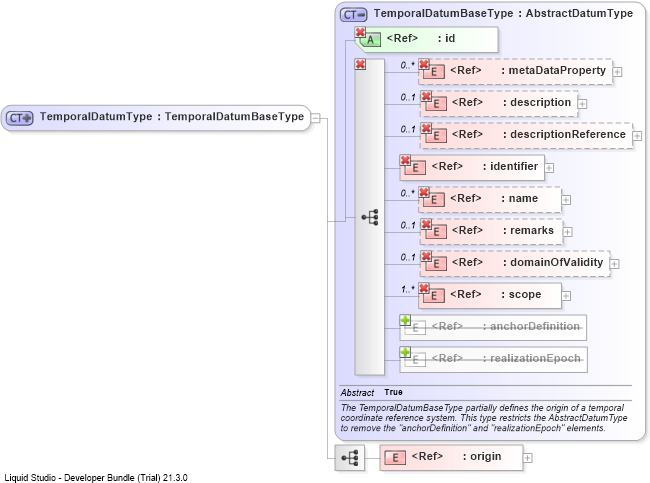This screenshot has height=483, width=650.
Task: Expand the description element
Action: coord(582,104)
